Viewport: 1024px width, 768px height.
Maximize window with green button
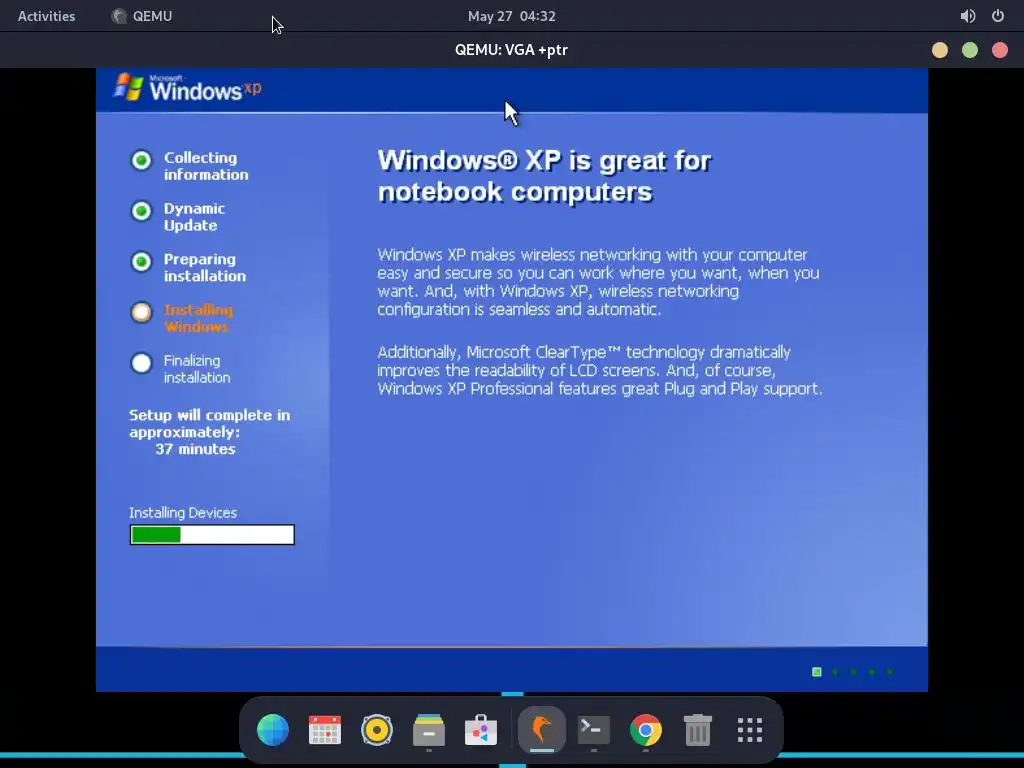click(970, 50)
